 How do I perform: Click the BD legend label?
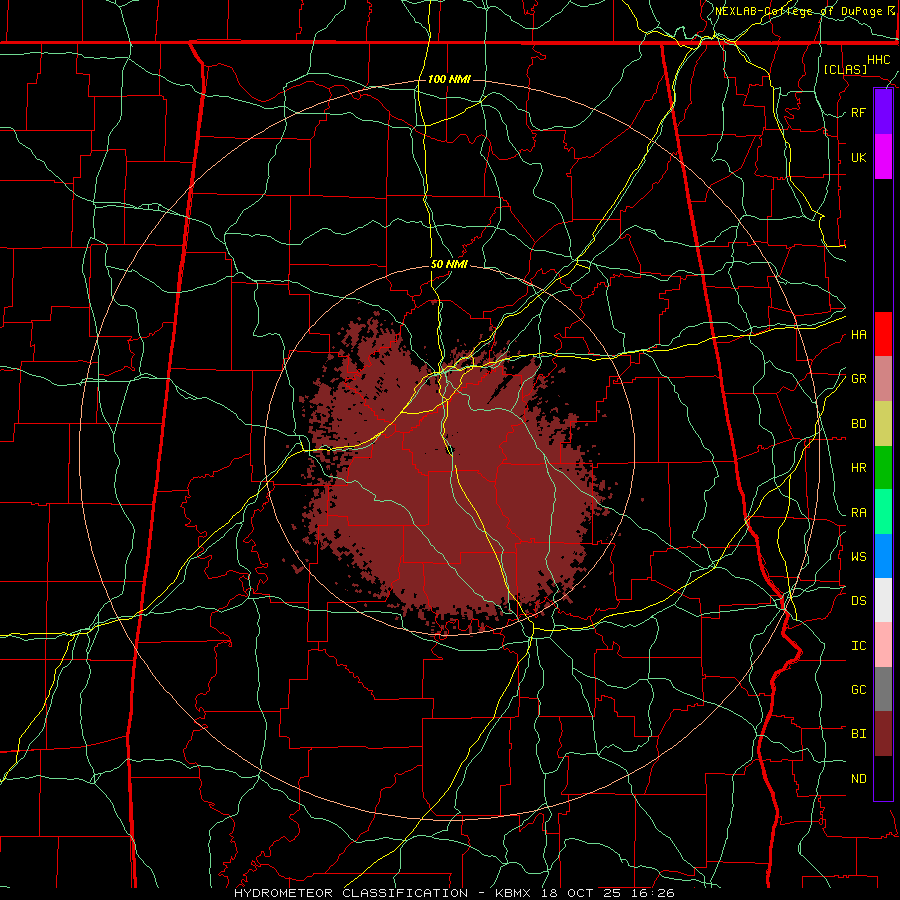[859, 424]
